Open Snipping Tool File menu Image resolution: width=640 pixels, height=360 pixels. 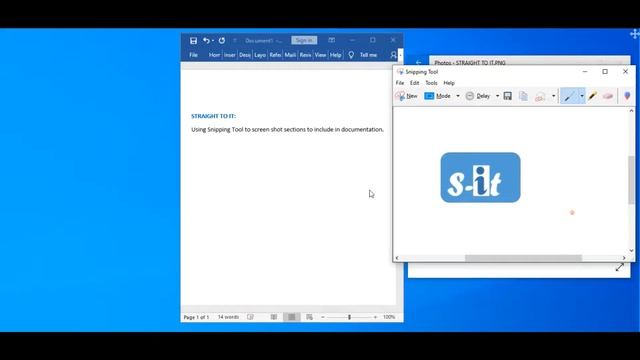click(x=400, y=83)
